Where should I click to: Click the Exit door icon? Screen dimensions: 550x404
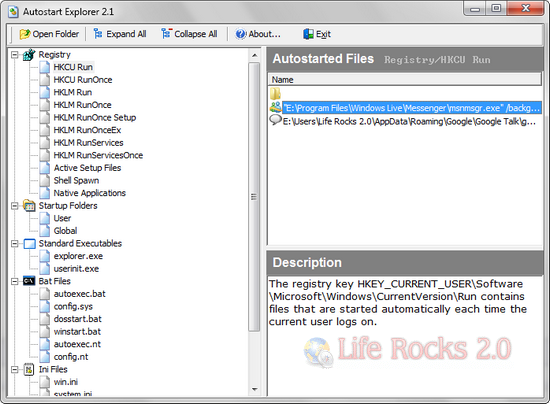[308, 34]
